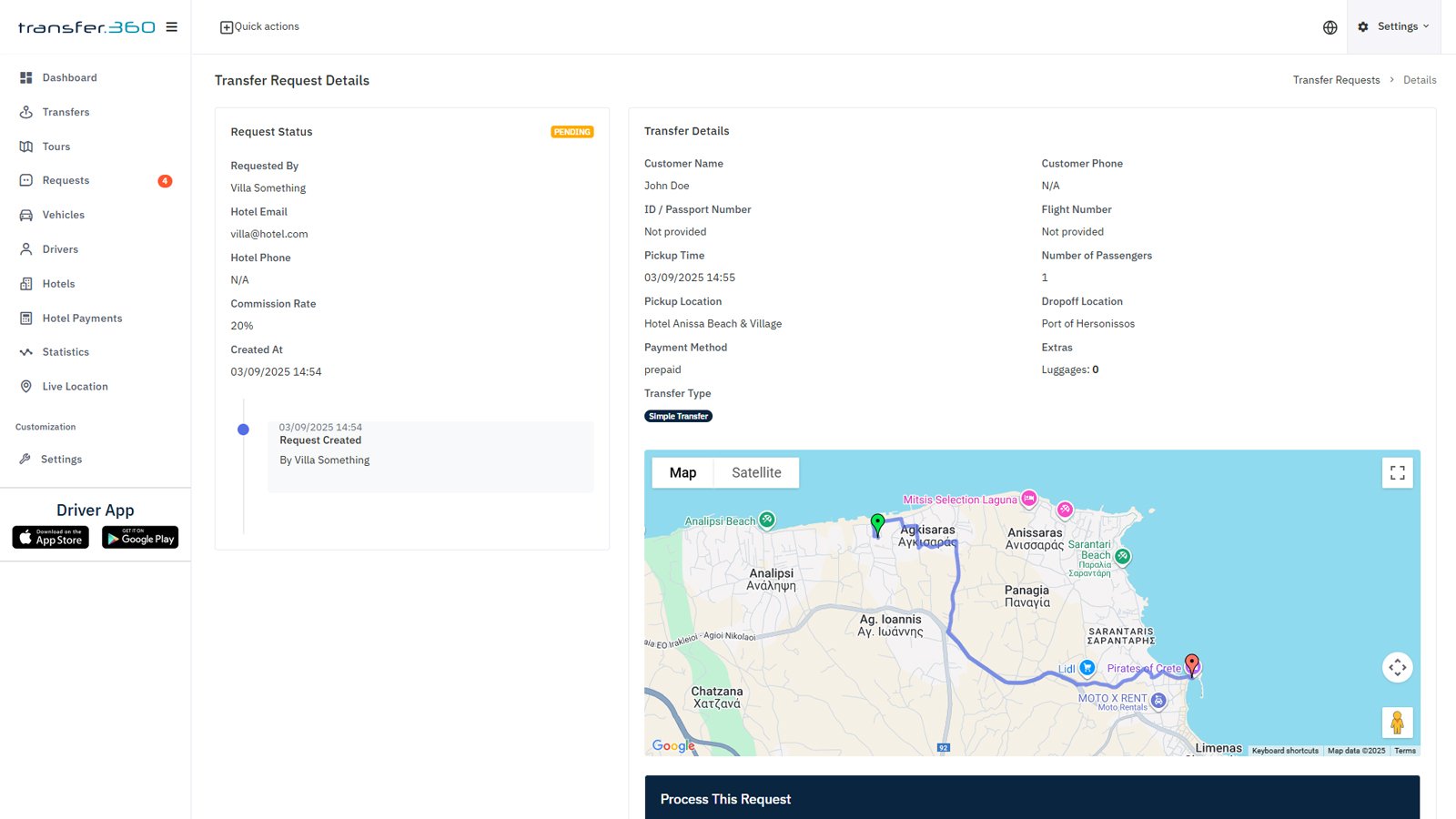Viewport: 1456px width, 819px height.
Task: Download driver app from App Store
Action: 51,538
